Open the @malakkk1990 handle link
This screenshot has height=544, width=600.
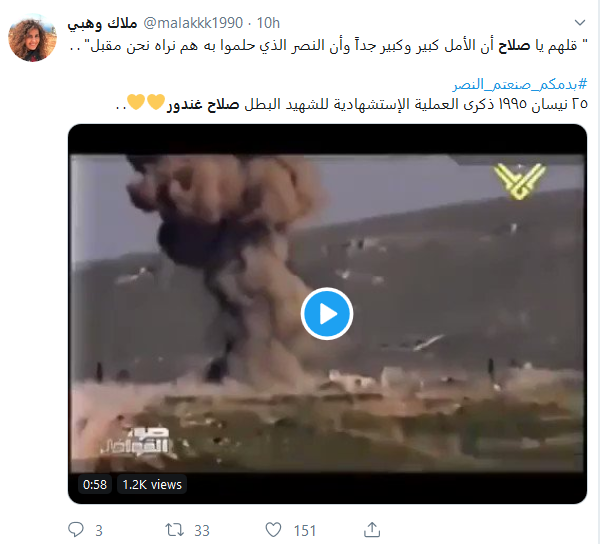pyautogui.click(x=193, y=23)
